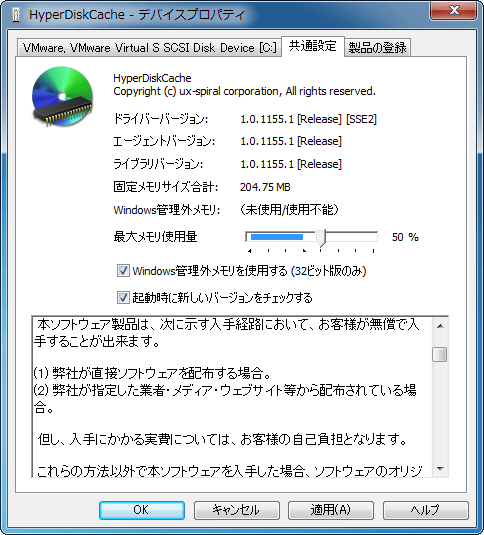Screen dimensions: 484x535
Task: Click the 204.75 MB memory size value
Action: [x=265, y=187]
